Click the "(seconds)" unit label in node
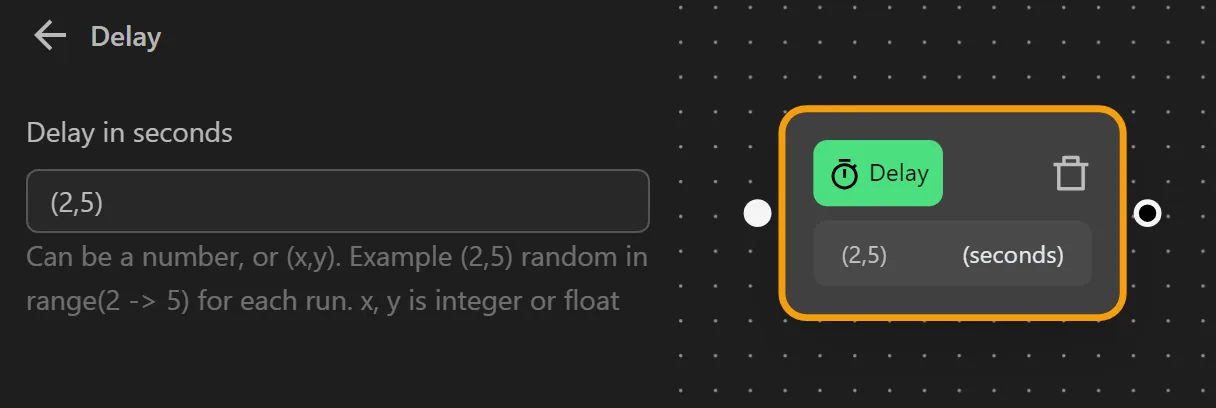This screenshot has height=408, width=1216. point(1012,255)
